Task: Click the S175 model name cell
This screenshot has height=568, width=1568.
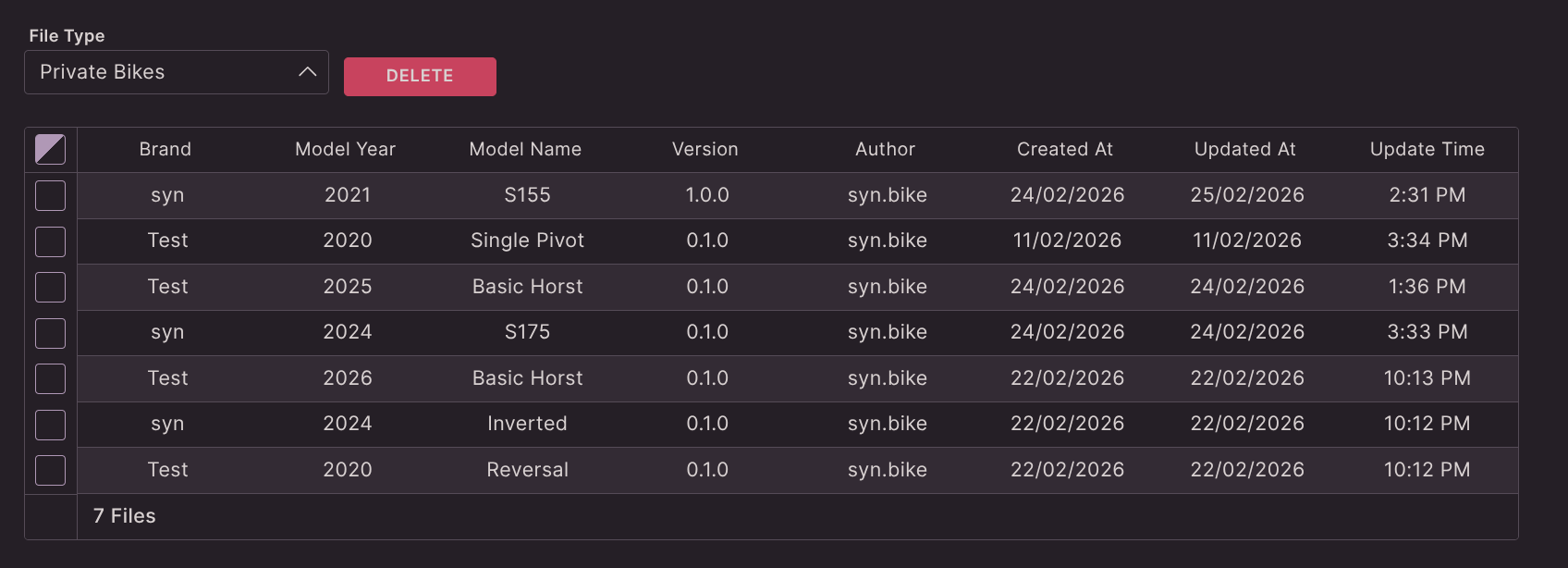Action: click(527, 332)
